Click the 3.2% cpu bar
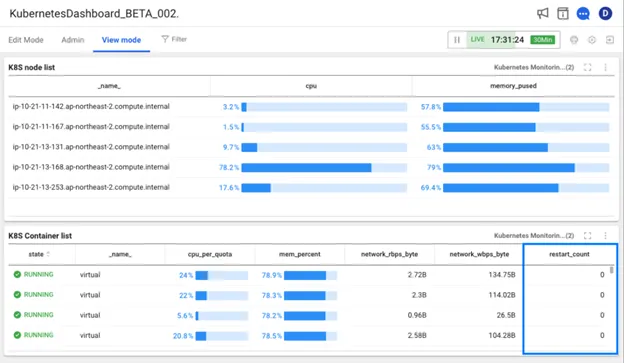Screen dimensions: 624x363 [x=324, y=107]
